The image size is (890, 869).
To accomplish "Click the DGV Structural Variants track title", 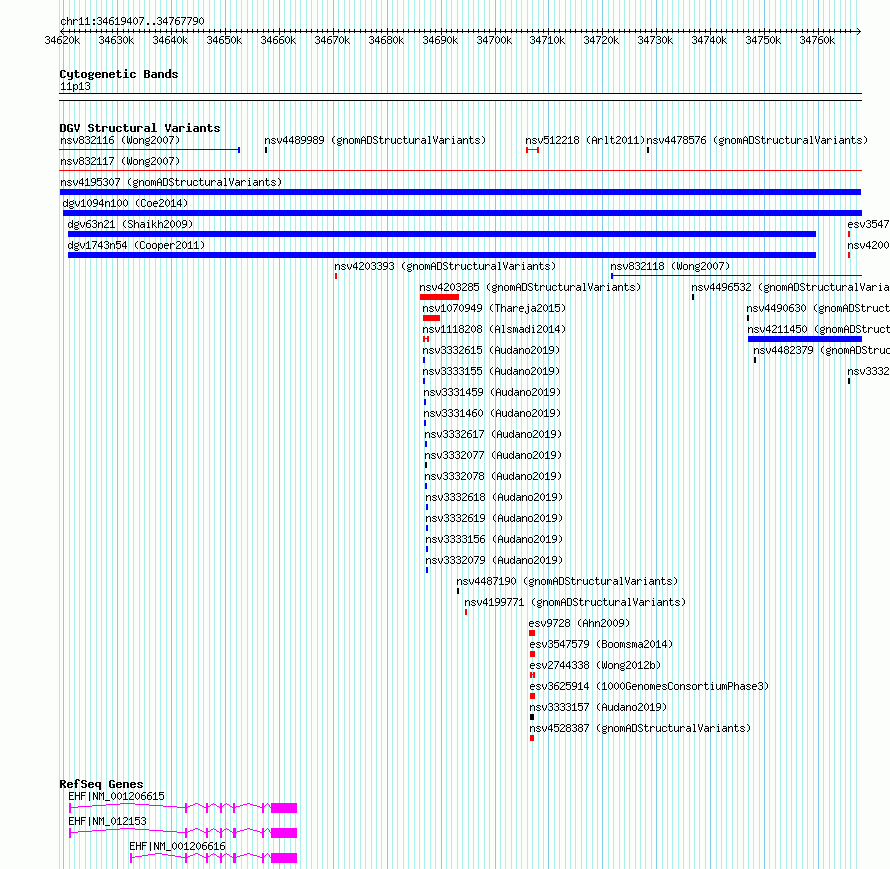I will (140, 128).
